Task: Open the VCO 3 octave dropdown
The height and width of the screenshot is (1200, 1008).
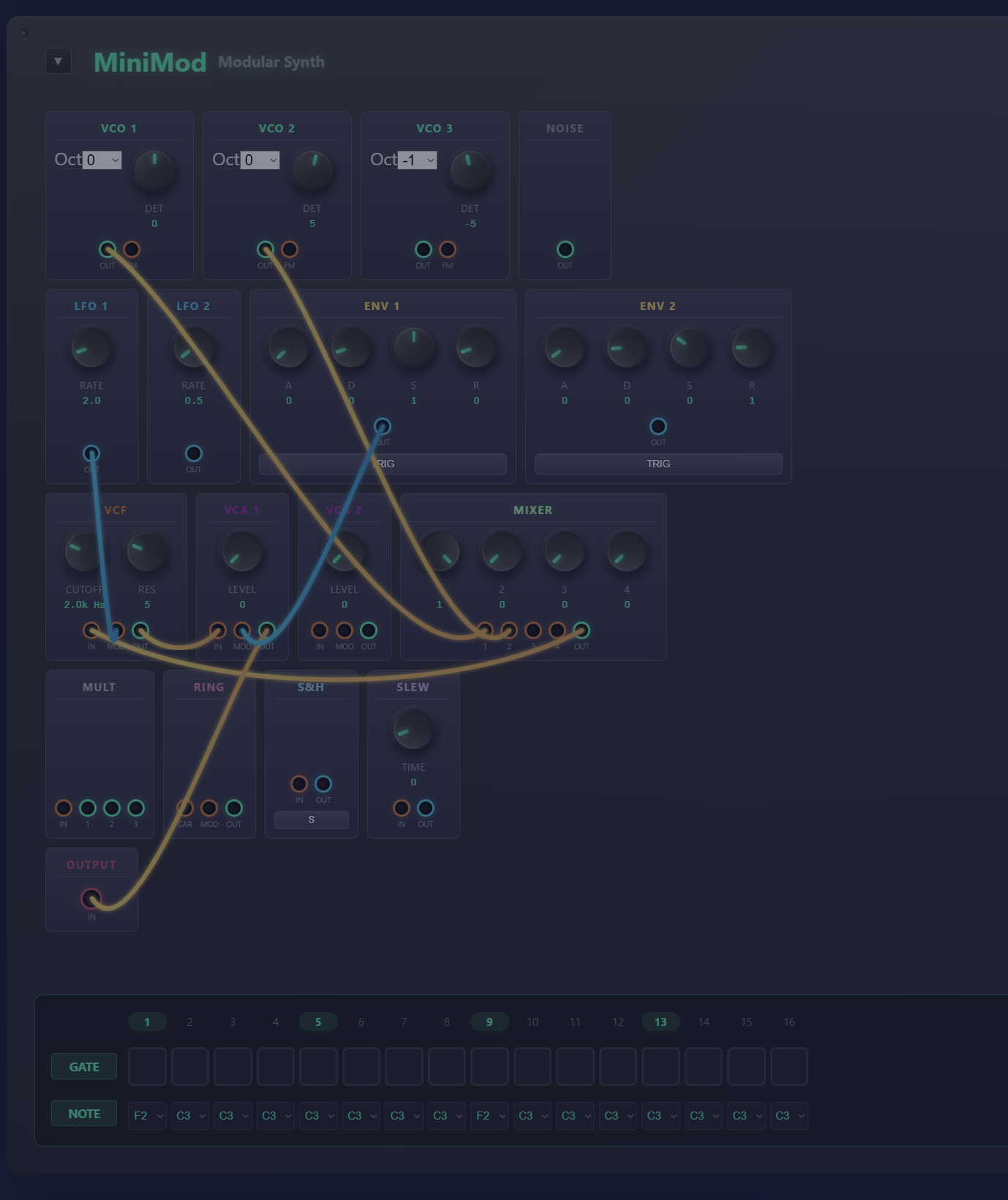Action: pyautogui.click(x=417, y=160)
